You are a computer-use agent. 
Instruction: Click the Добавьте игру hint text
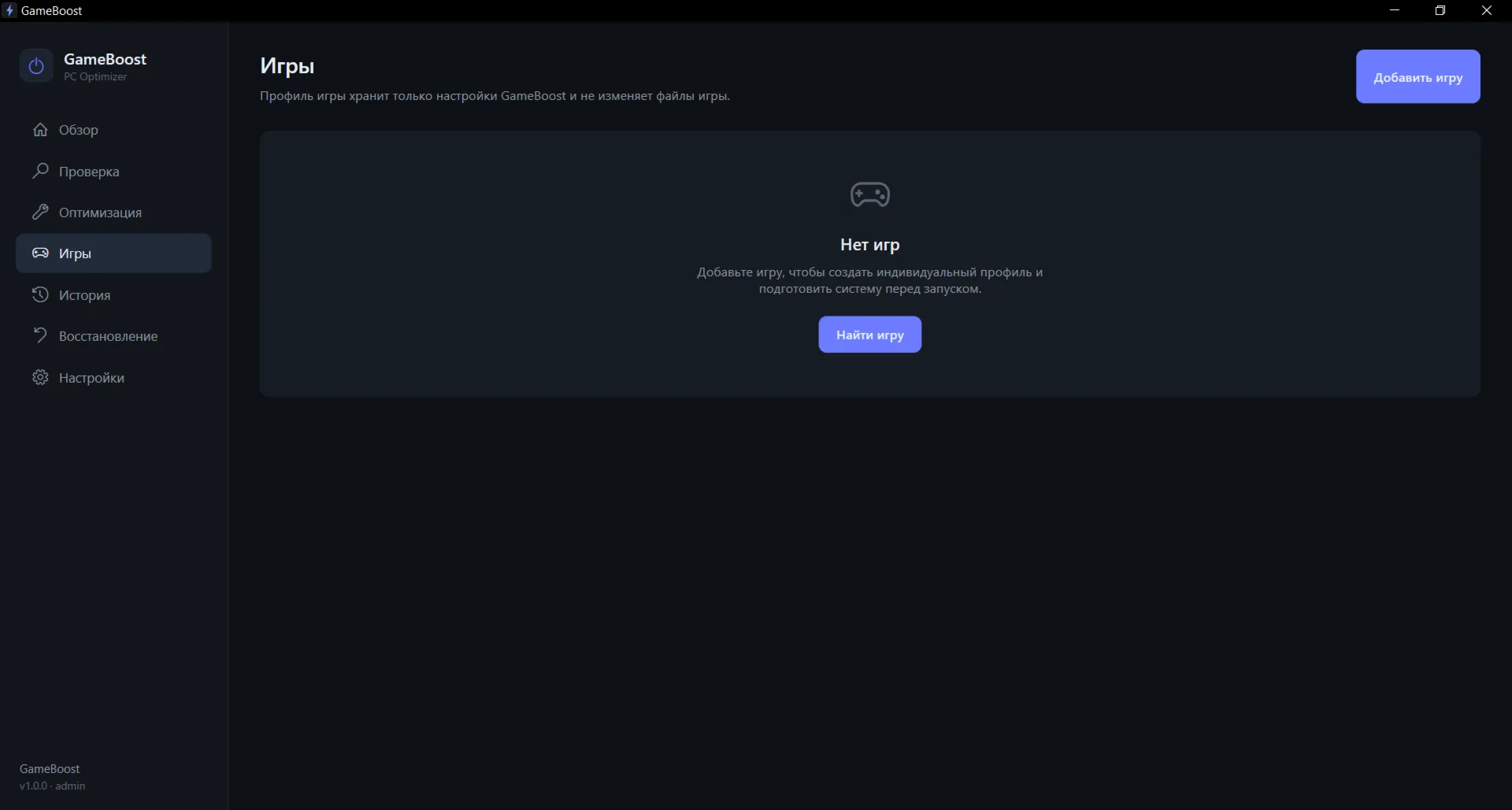870,280
